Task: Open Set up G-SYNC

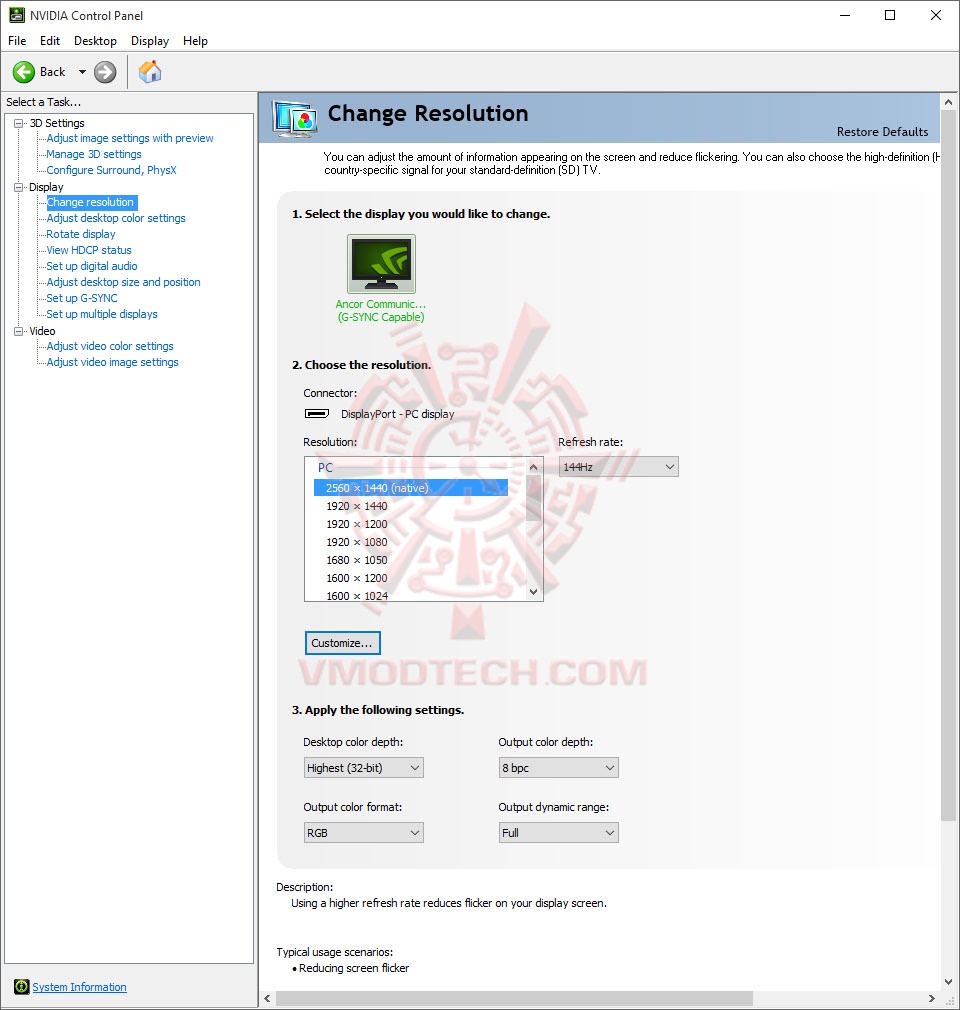Action: 82,298
